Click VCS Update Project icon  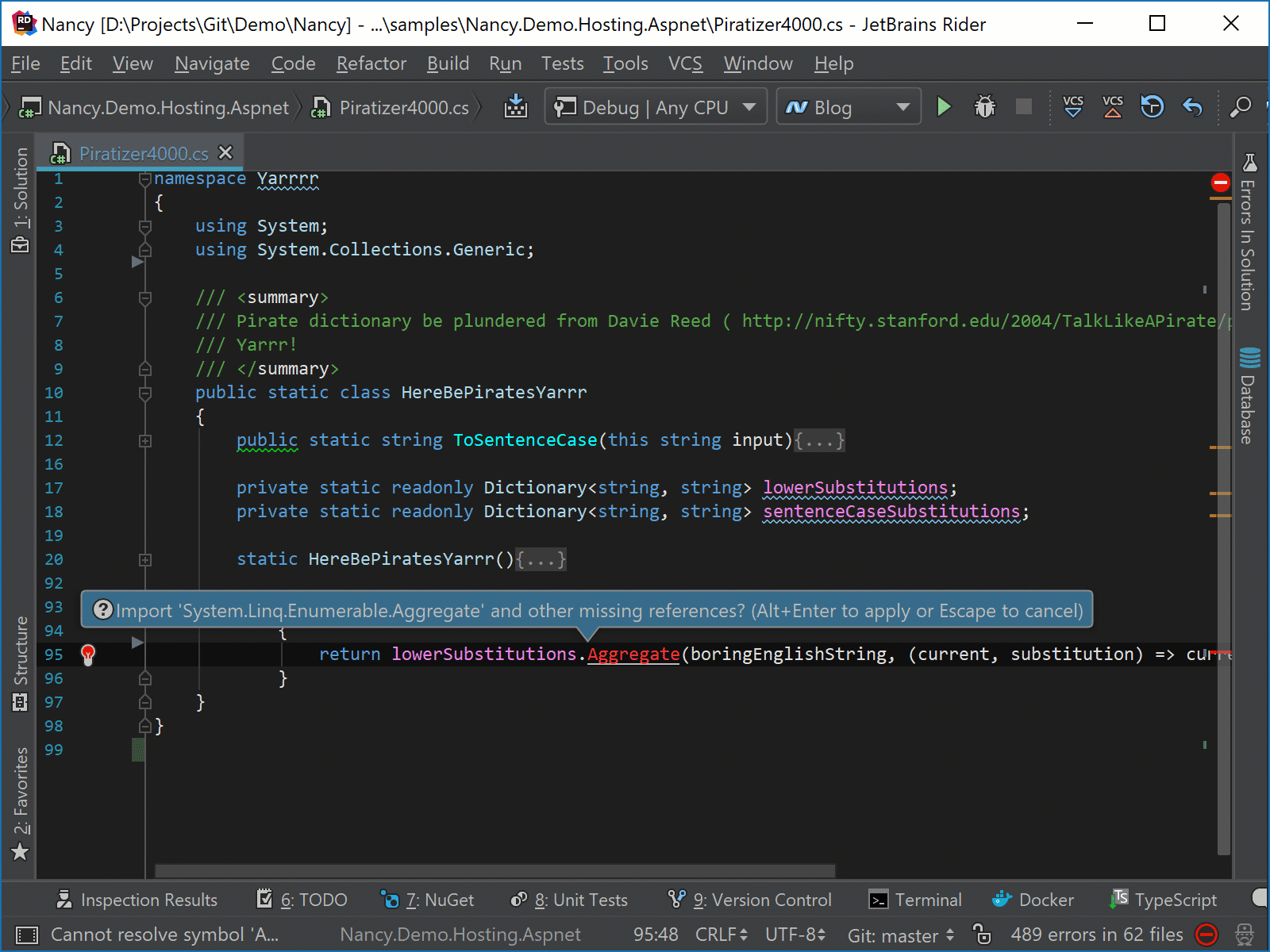pos(1073,106)
